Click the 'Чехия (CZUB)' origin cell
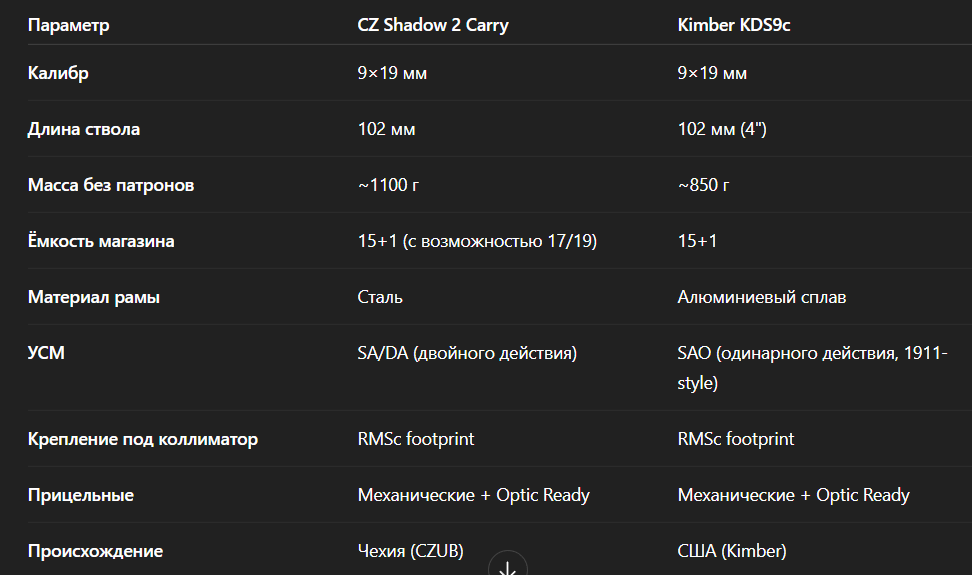972x575 pixels. point(410,551)
